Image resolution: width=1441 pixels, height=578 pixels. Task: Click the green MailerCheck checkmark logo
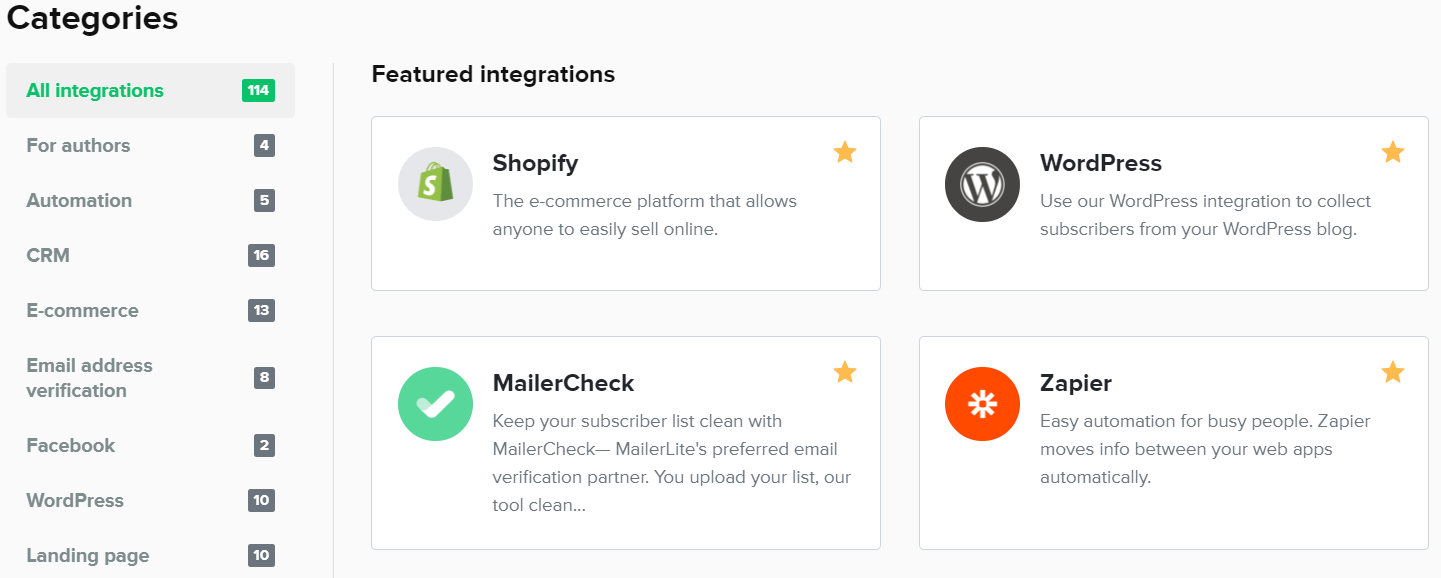tap(435, 404)
